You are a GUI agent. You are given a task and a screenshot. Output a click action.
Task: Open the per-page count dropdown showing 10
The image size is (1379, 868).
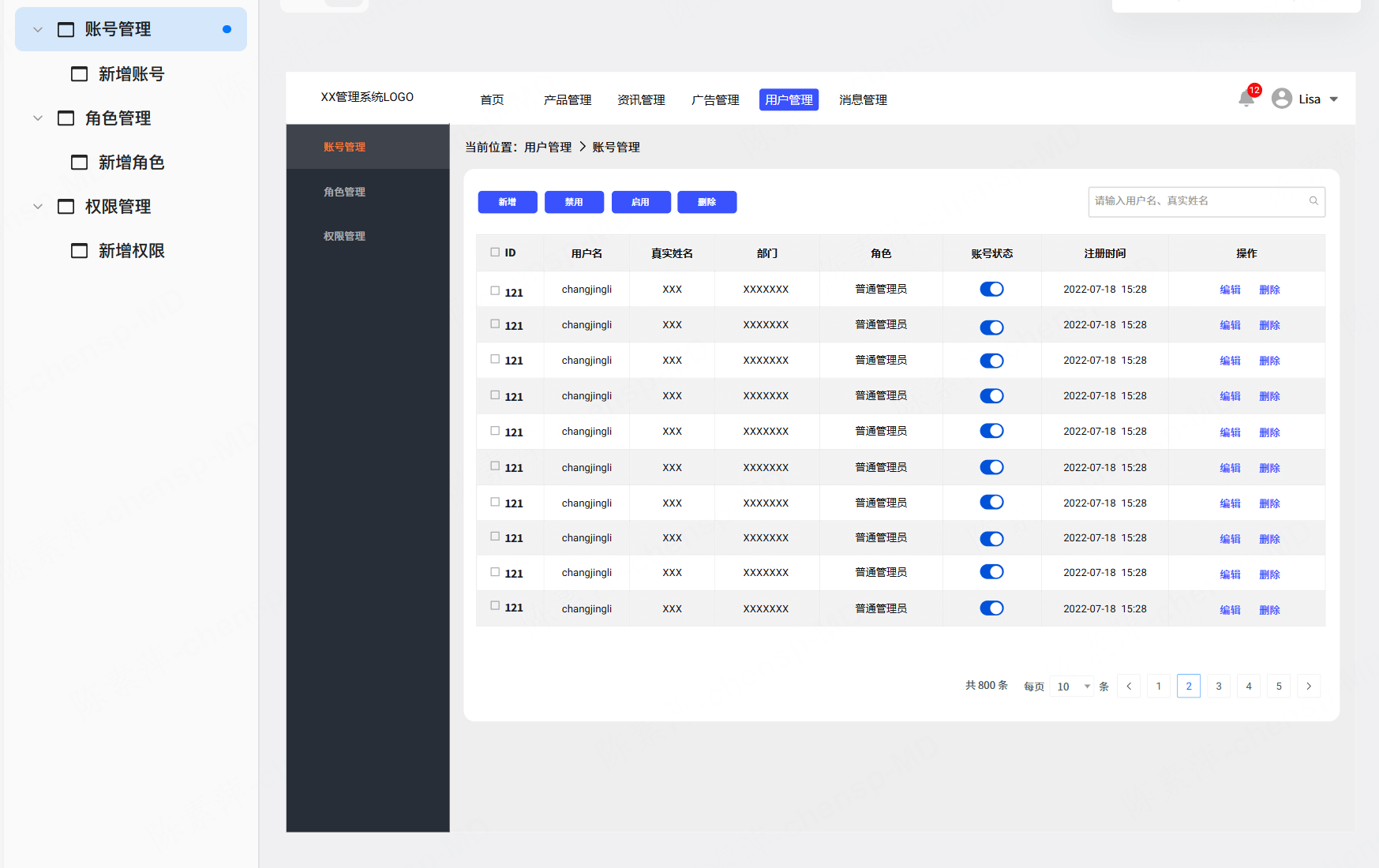pyautogui.click(x=1074, y=687)
